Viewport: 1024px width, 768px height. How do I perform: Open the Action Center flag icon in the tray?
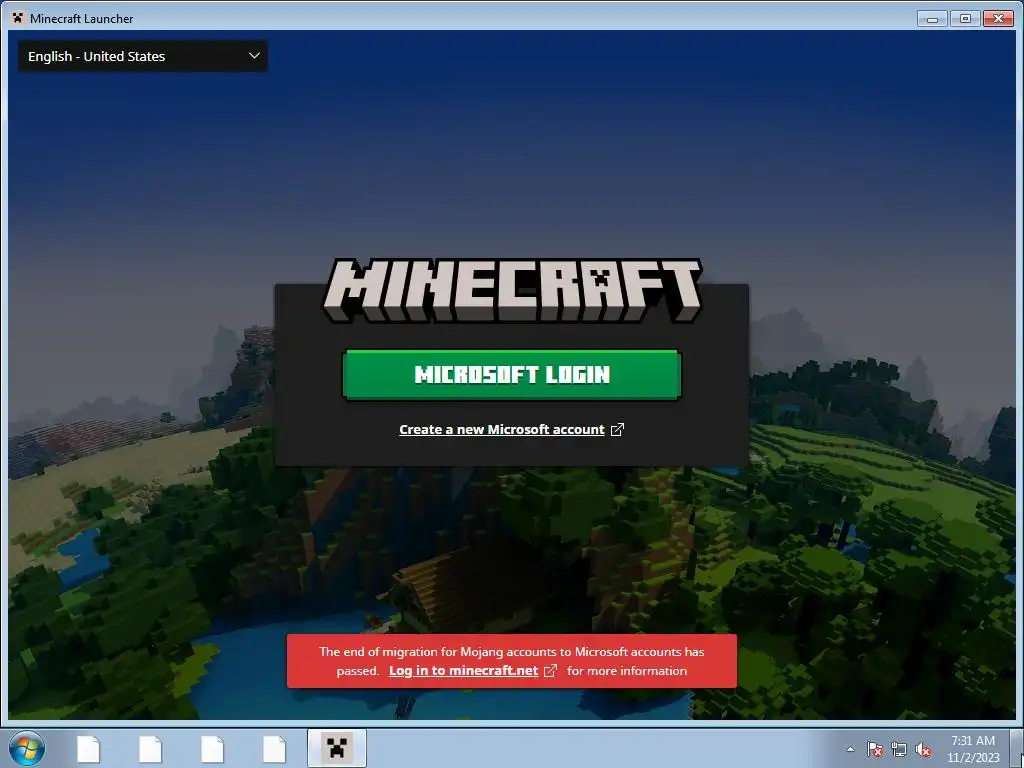tap(874, 749)
